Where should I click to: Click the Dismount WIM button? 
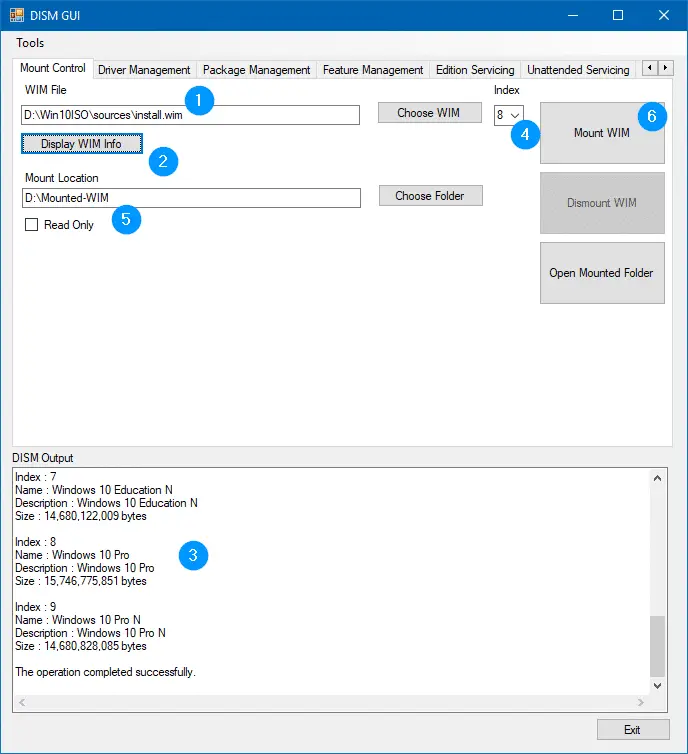pyautogui.click(x=602, y=203)
